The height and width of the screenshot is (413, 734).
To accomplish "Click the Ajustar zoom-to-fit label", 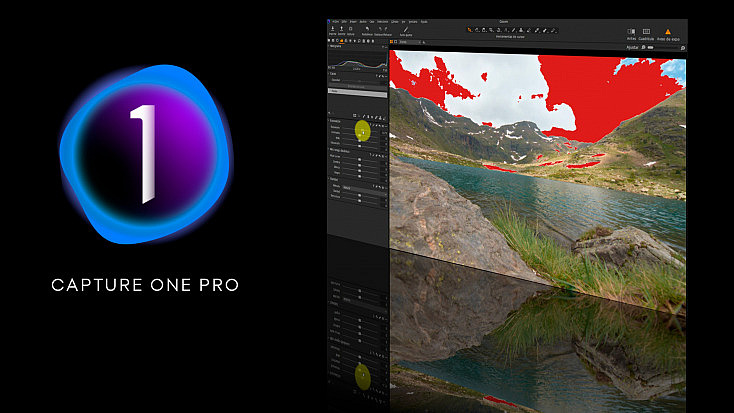I will (632, 47).
